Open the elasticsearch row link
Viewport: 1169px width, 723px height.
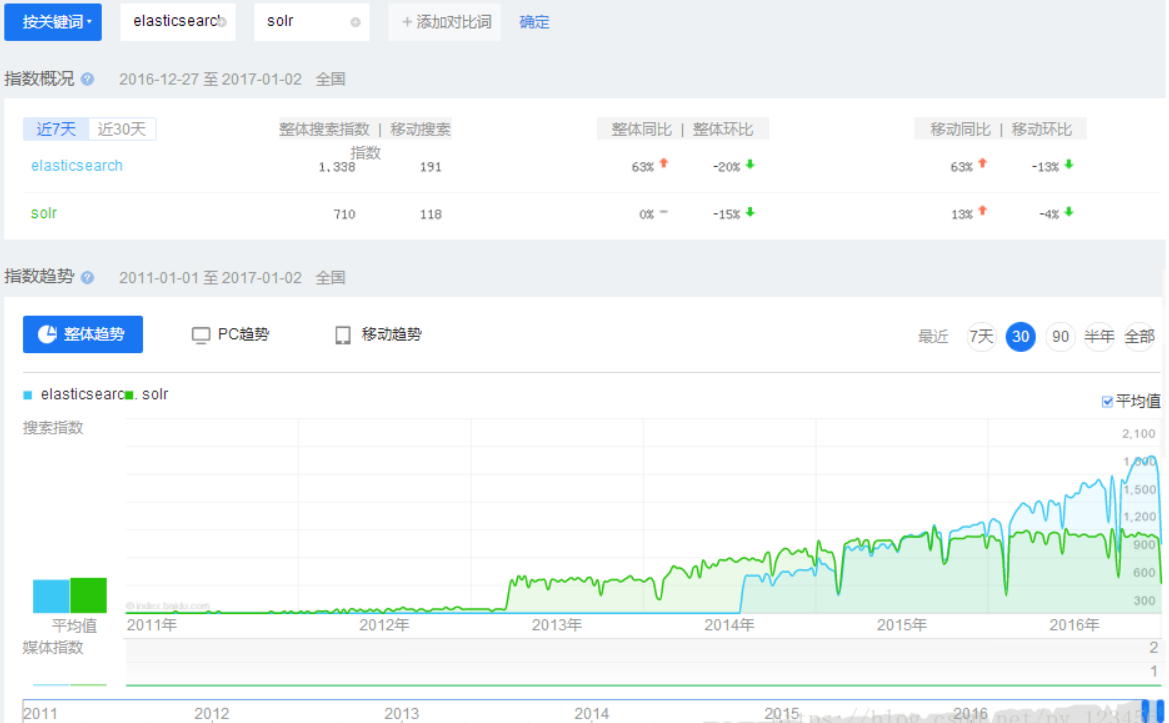[77, 165]
